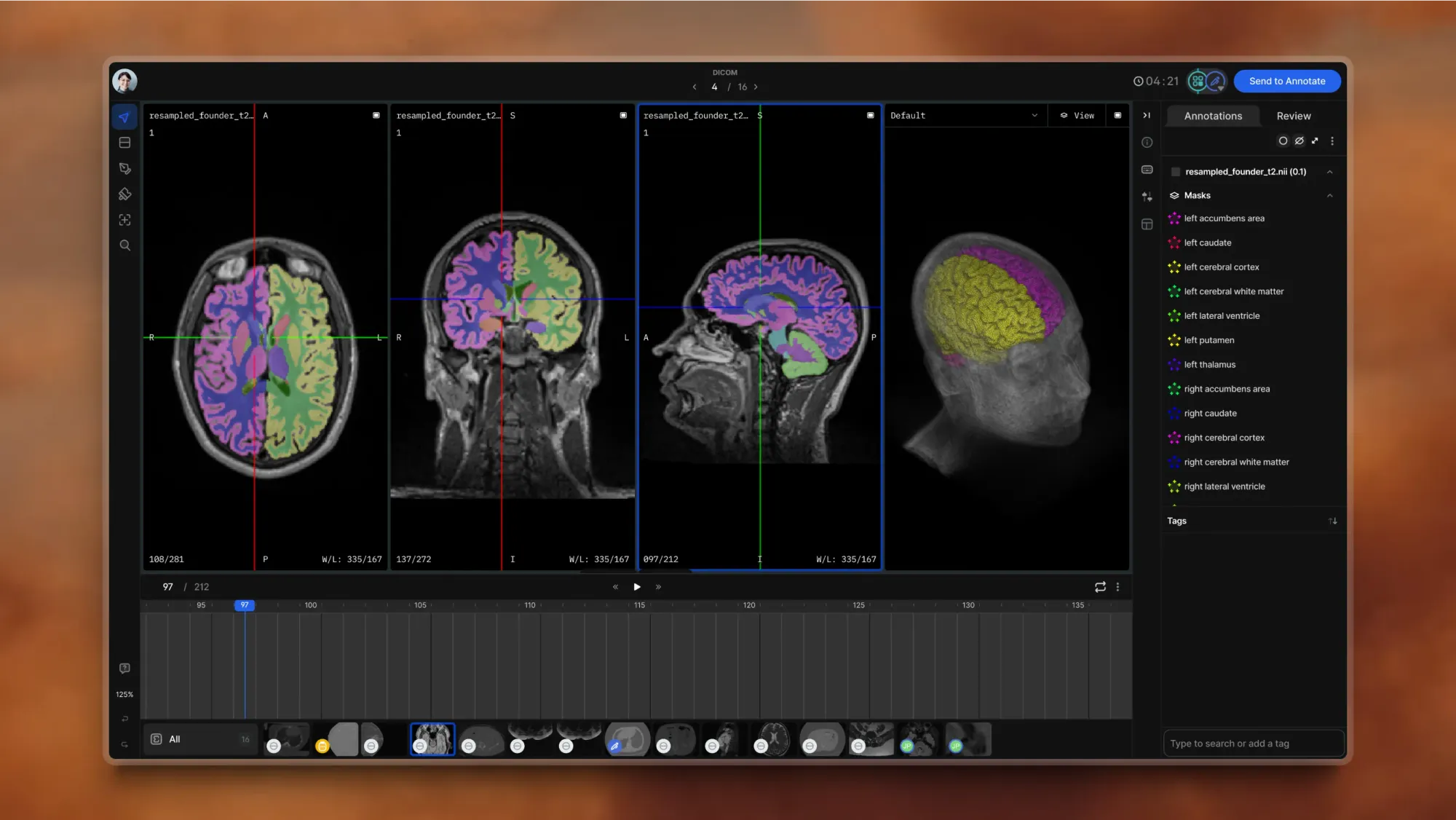The height and width of the screenshot is (820, 1456).
Task: Open the Default preset dropdown
Action: pos(965,115)
